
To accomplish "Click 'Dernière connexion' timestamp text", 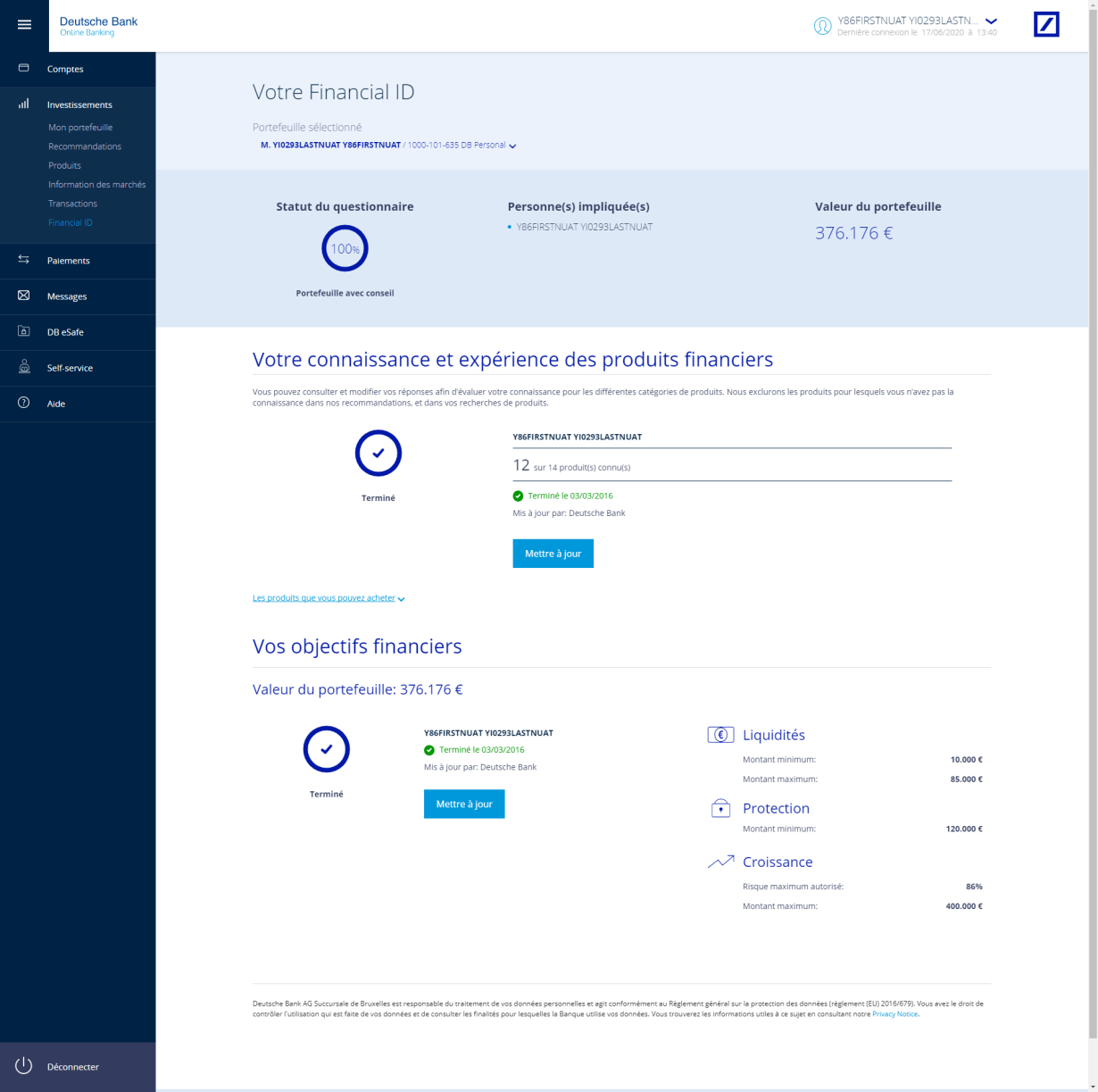I will click(917, 32).
